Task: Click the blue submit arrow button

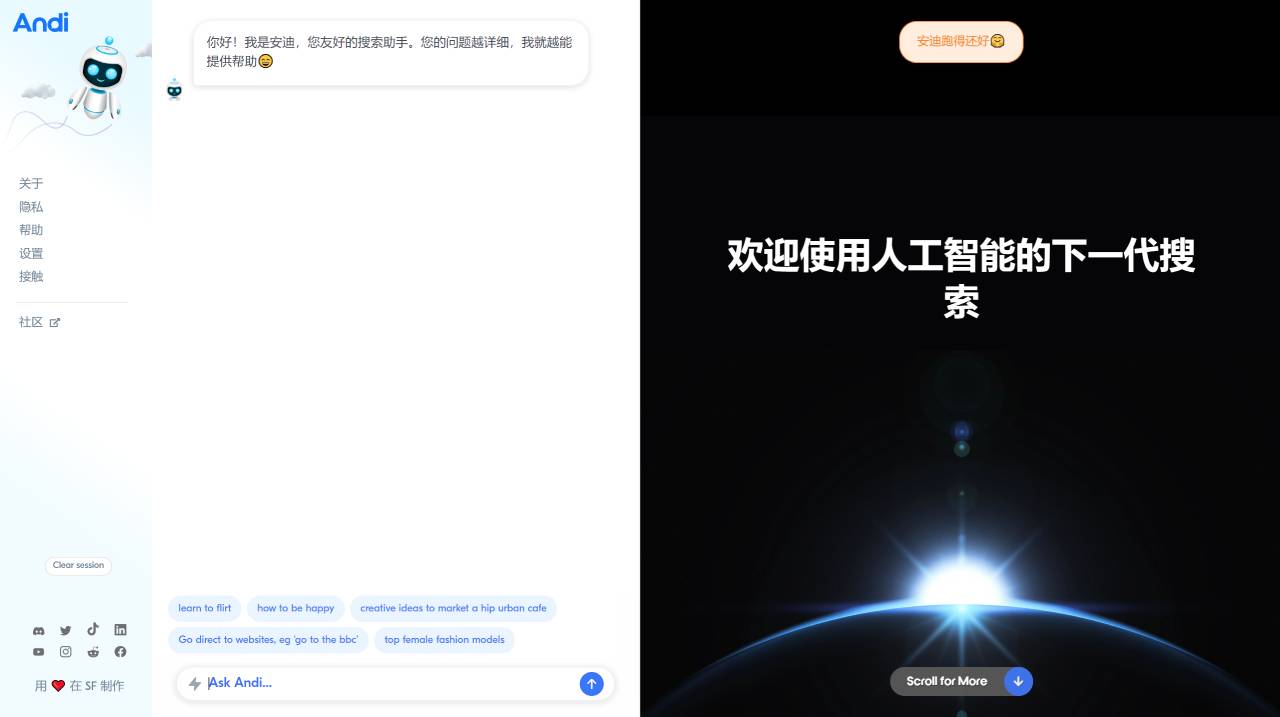Action: pyautogui.click(x=591, y=683)
